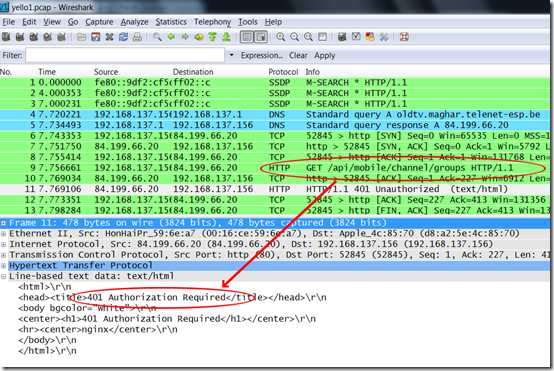Open the list of capture interfaces
Viewport: 554px width, 371px height.
pos(6,37)
